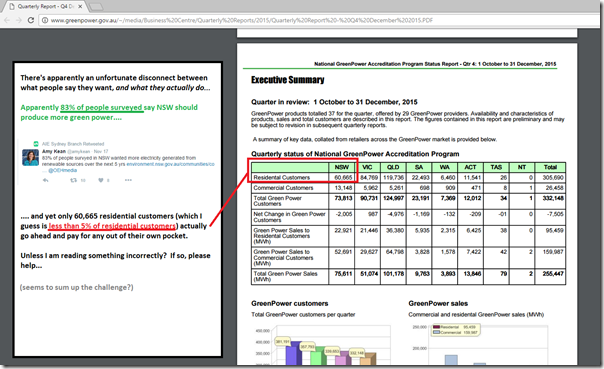604x369 pixels.
Task: Open the site information icon in address bar
Action: [45, 20]
